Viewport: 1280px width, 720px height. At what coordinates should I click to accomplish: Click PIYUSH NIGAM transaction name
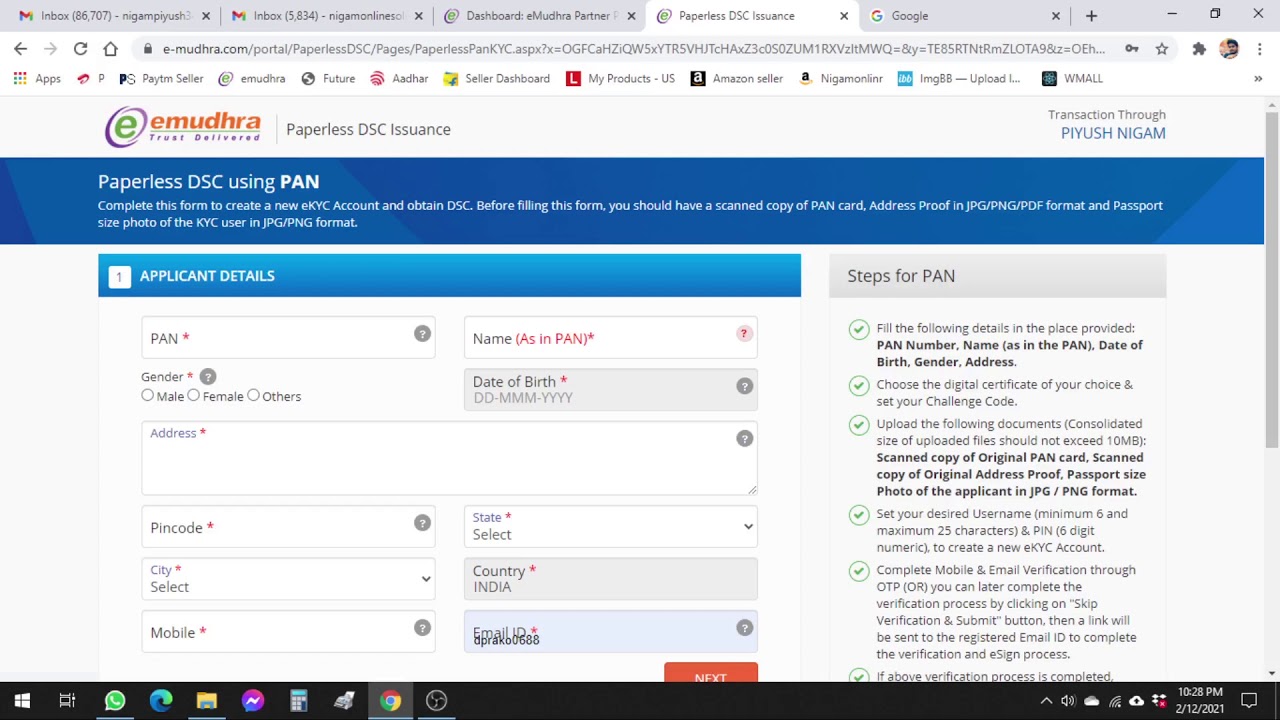[x=1113, y=133]
